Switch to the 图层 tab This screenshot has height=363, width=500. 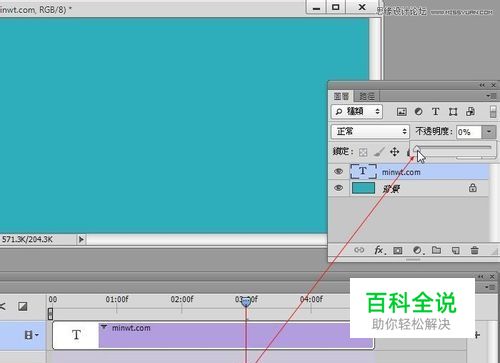(x=341, y=96)
